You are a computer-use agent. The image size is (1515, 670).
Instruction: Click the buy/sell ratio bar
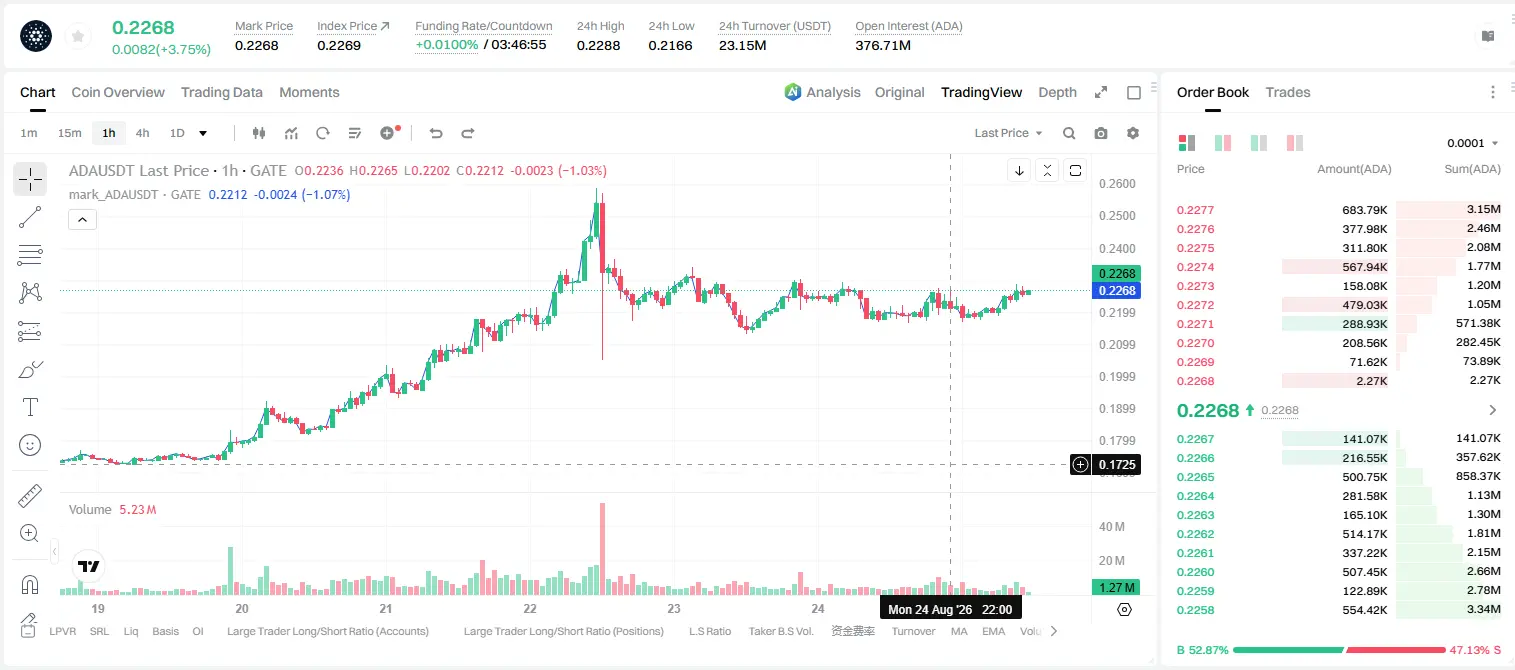click(1339, 650)
